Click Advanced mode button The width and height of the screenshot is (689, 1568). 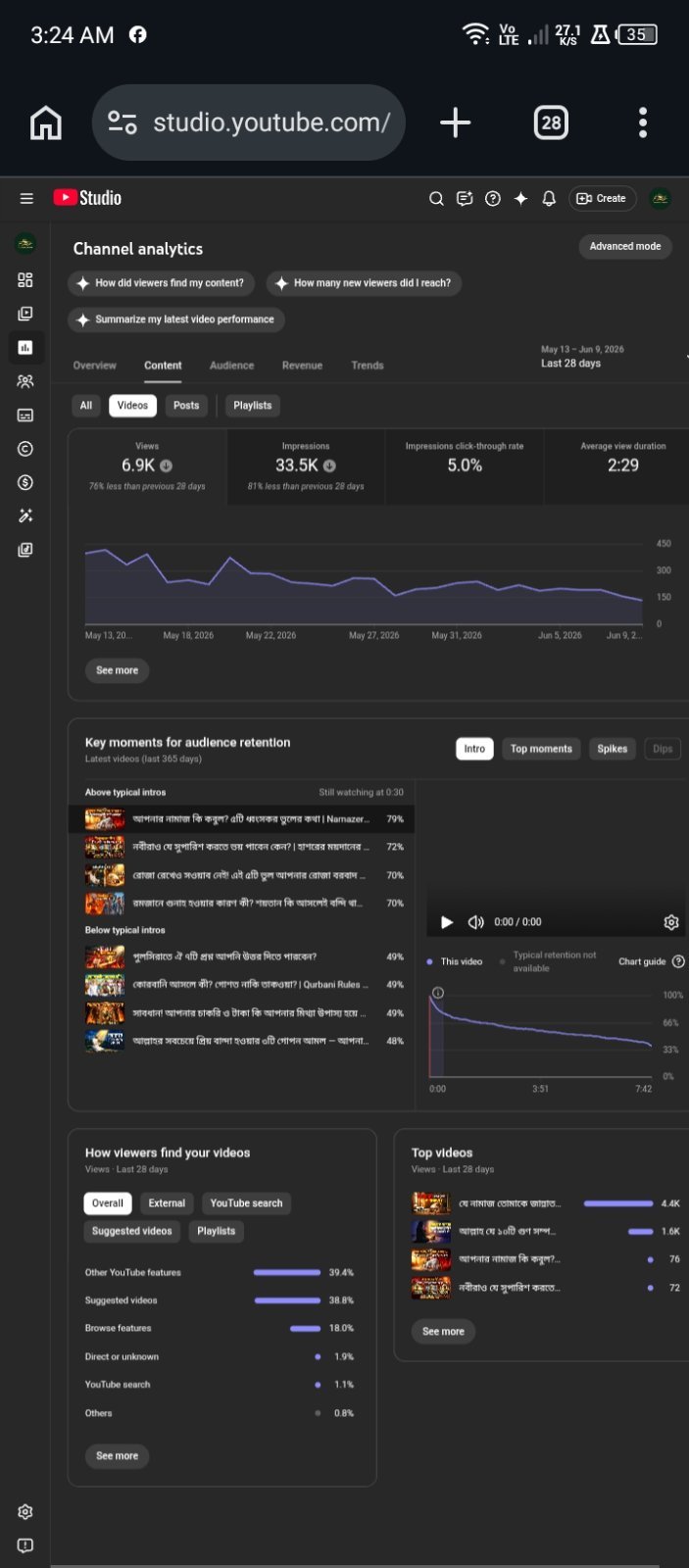tap(625, 246)
